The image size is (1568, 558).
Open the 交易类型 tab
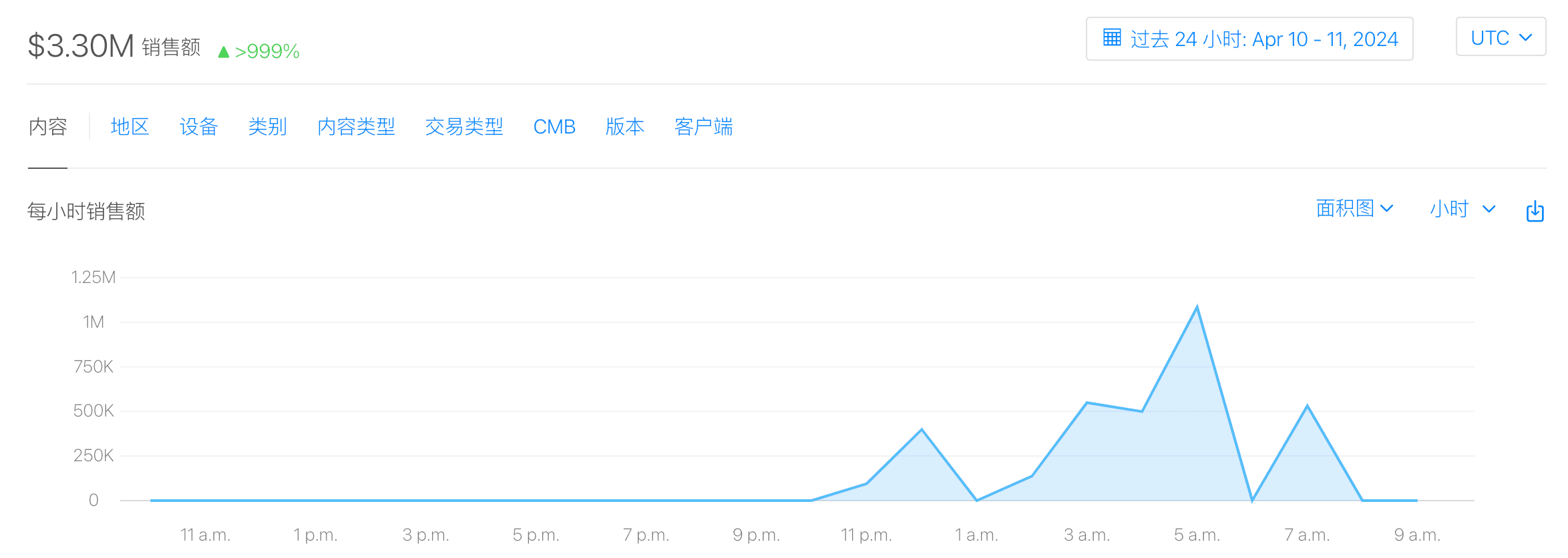(x=464, y=127)
